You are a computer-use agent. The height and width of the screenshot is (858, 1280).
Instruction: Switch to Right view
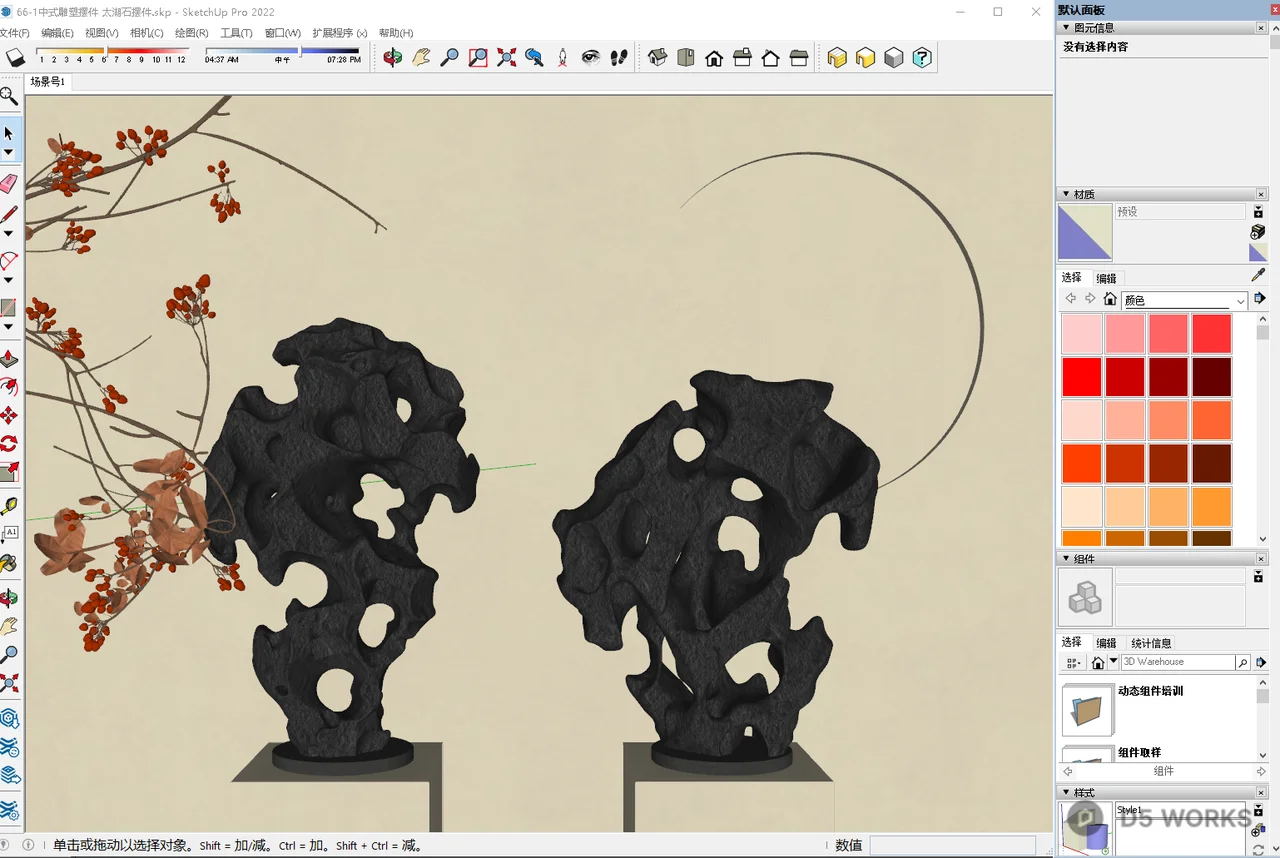click(742, 58)
